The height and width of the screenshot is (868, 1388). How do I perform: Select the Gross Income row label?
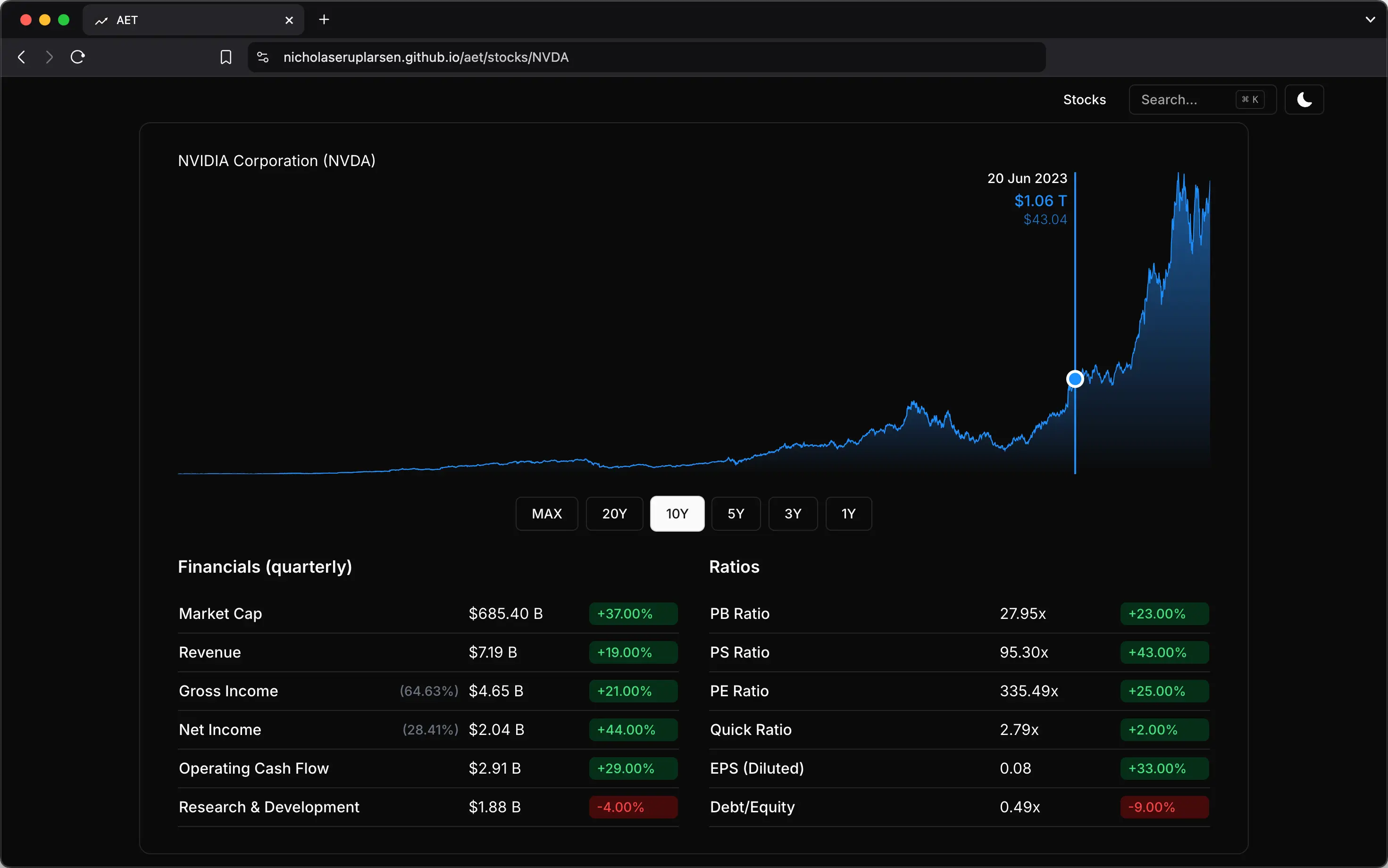(x=228, y=691)
